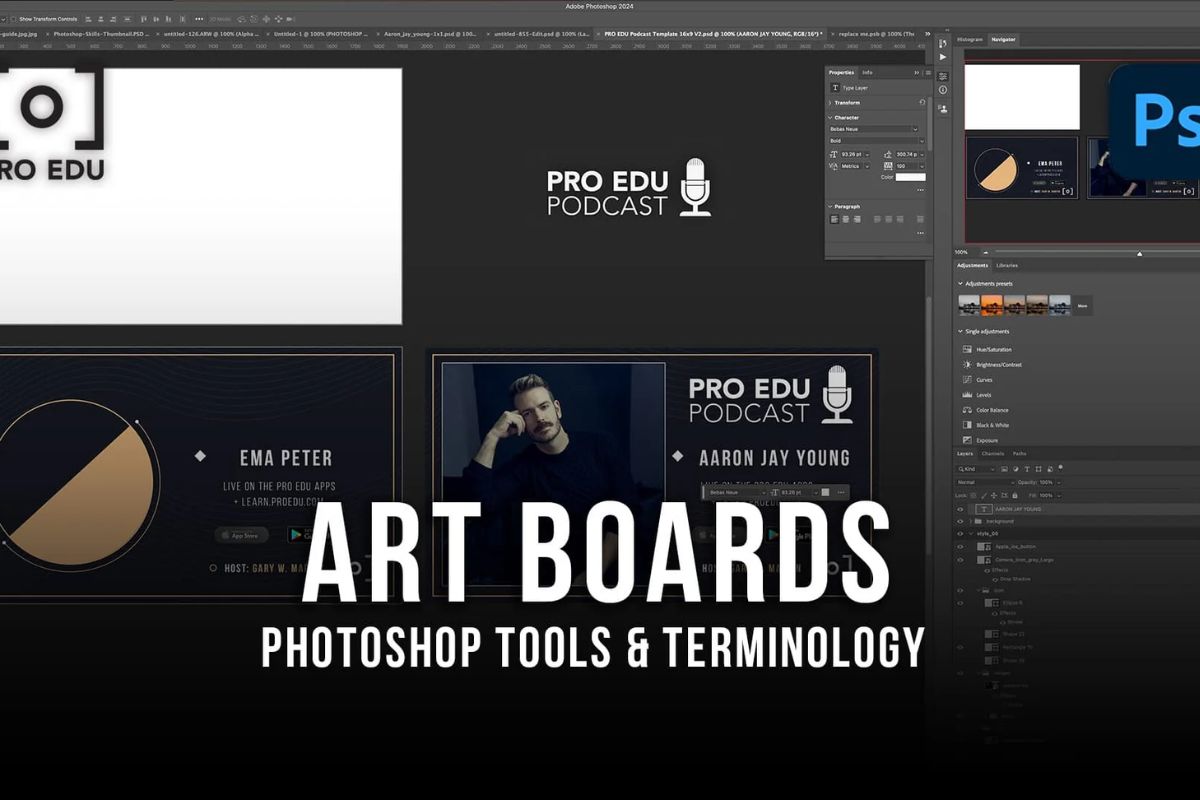This screenshot has width=1200, height=800.
Task: Click the Navigator zoom out icon
Action: (x=985, y=252)
